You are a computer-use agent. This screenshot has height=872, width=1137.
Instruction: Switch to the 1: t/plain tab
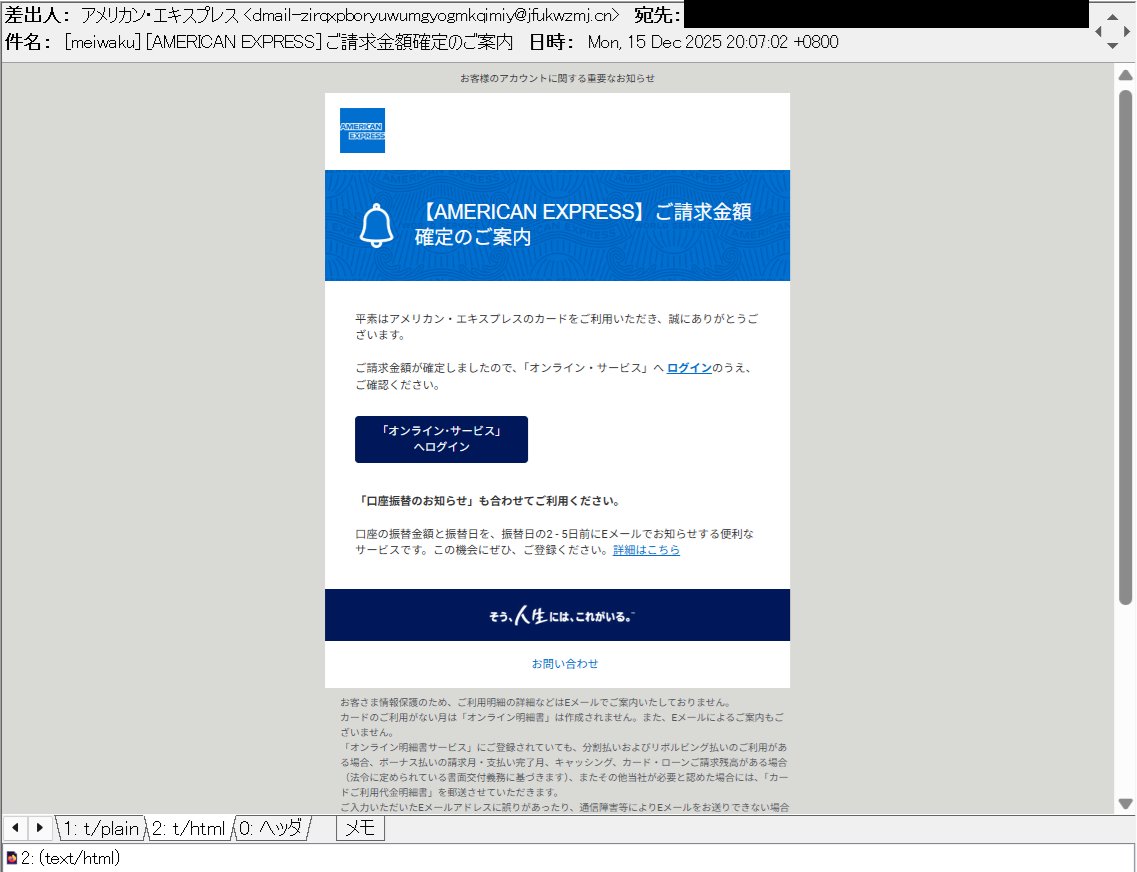pos(101,829)
